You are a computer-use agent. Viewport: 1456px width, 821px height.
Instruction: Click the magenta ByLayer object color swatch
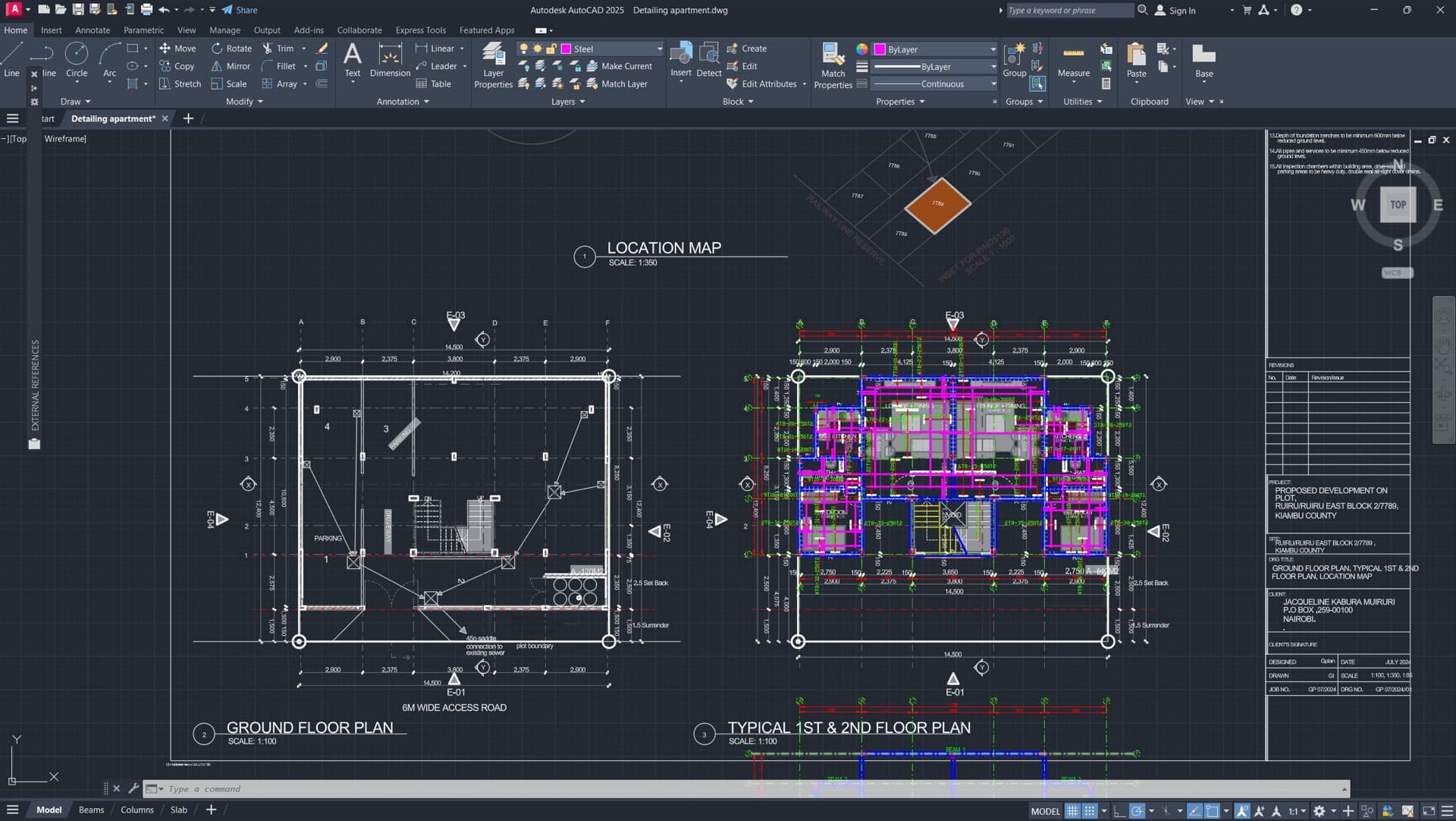(x=880, y=49)
